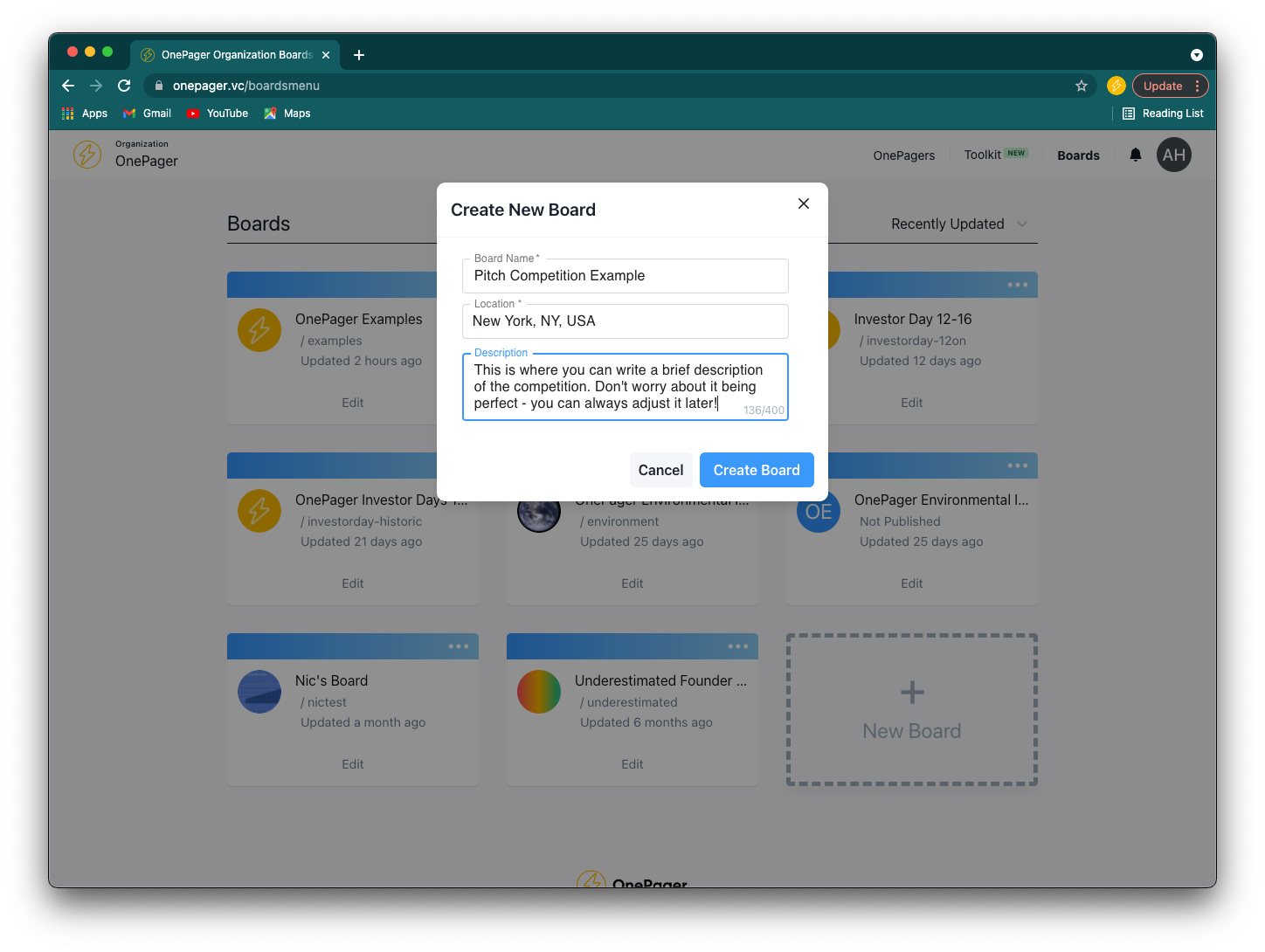Edit the Board Name field
Viewport: 1265px width, 952px height.
pyautogui.click(x=626, y=276)
